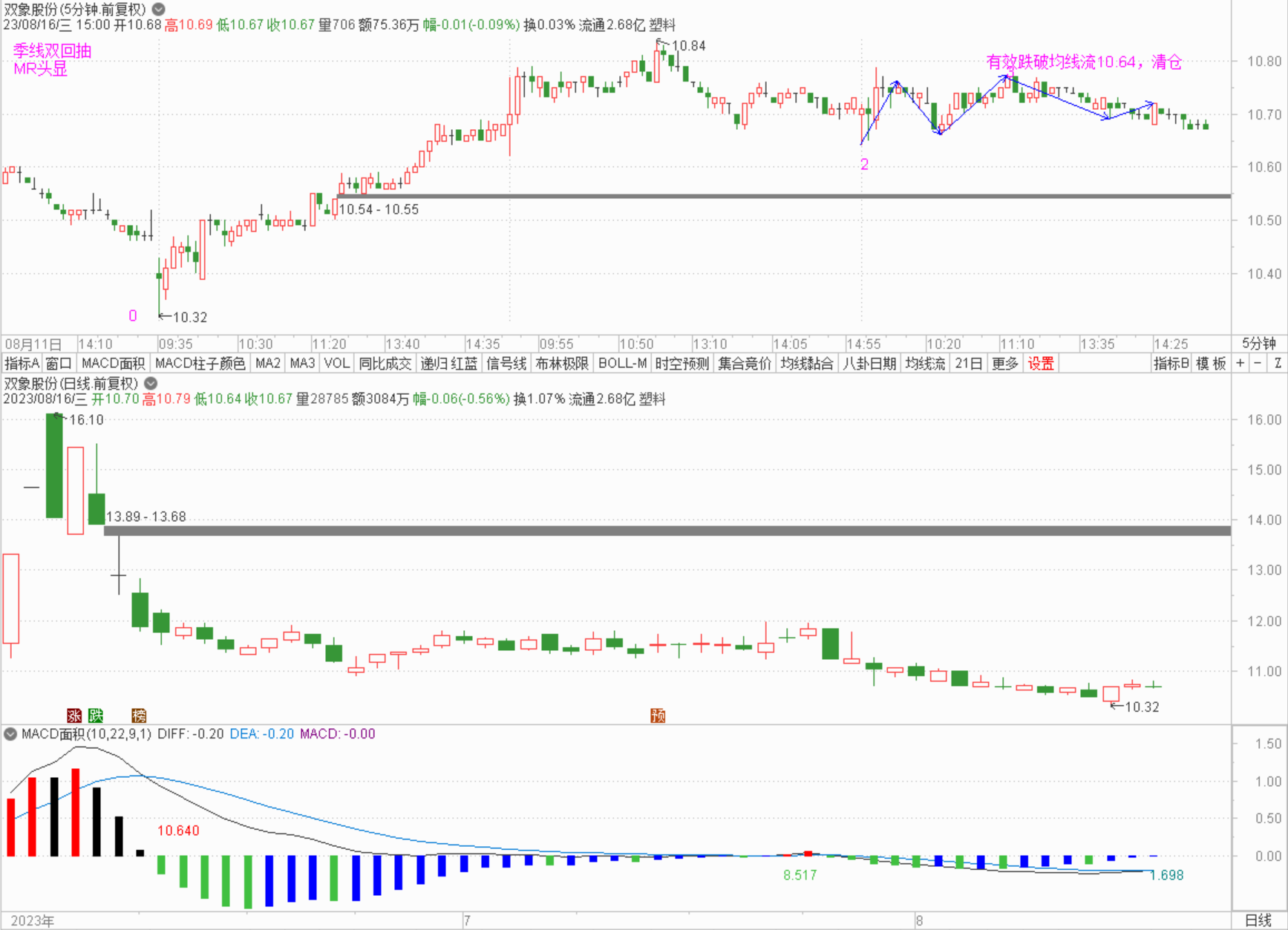Click the brown 榜 marker icon
The width and height of the screenshot is (1288, 930).
pos(139,715)
